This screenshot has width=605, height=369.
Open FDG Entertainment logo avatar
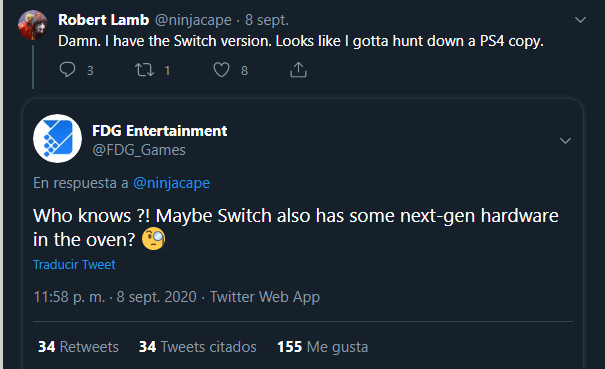click(x=57, y=138)
